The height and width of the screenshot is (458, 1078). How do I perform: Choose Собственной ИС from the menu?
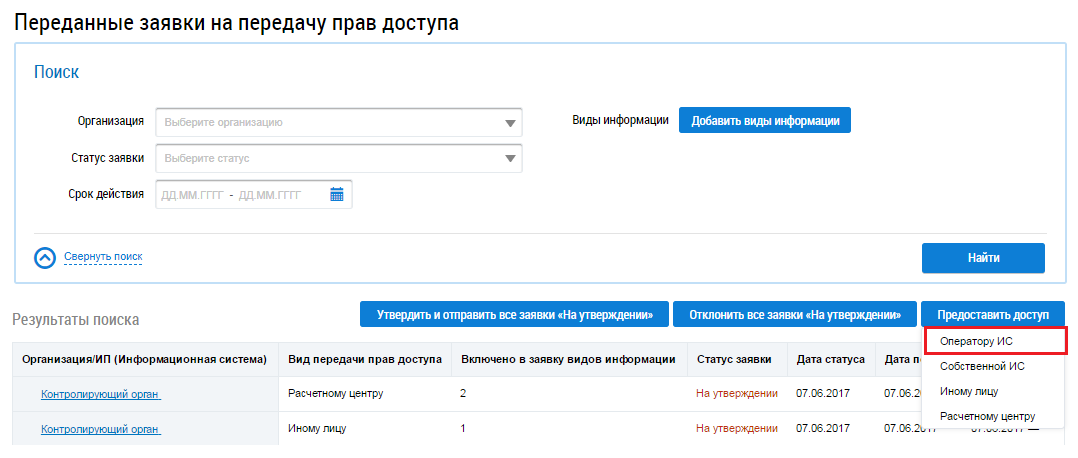[x=982, y=367]
